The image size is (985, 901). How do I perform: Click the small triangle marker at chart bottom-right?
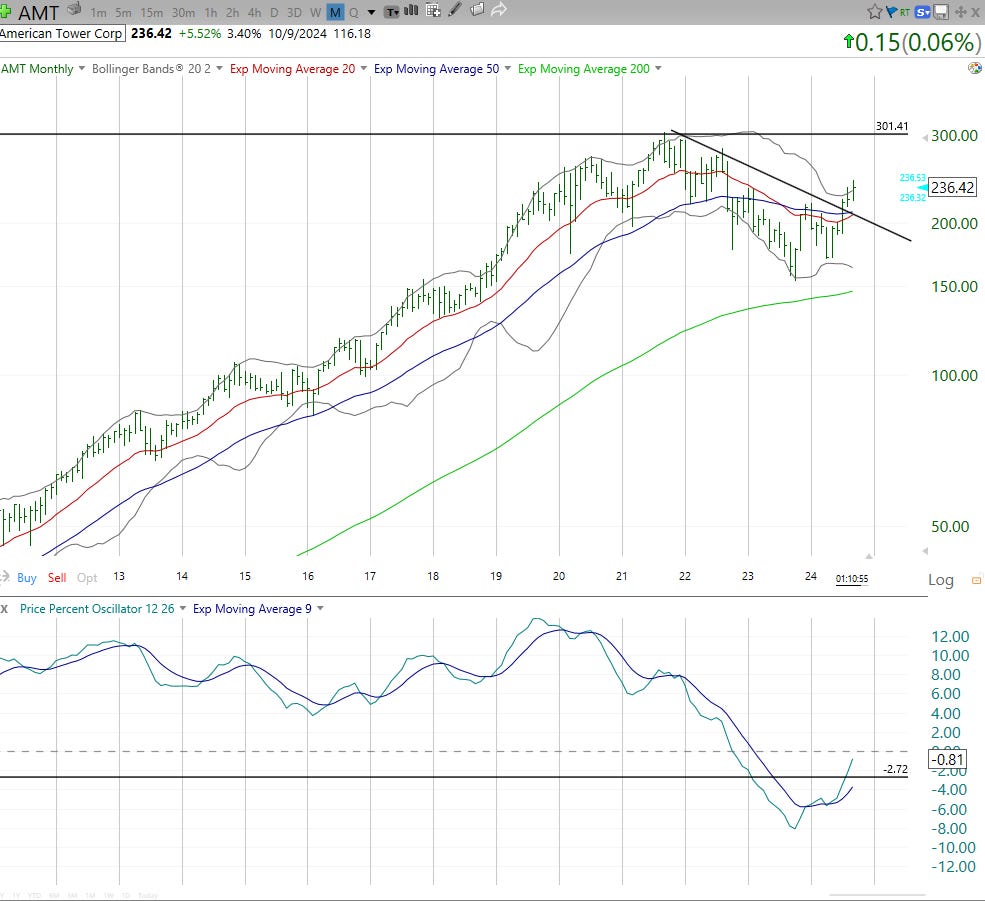[x=869, y=556]
